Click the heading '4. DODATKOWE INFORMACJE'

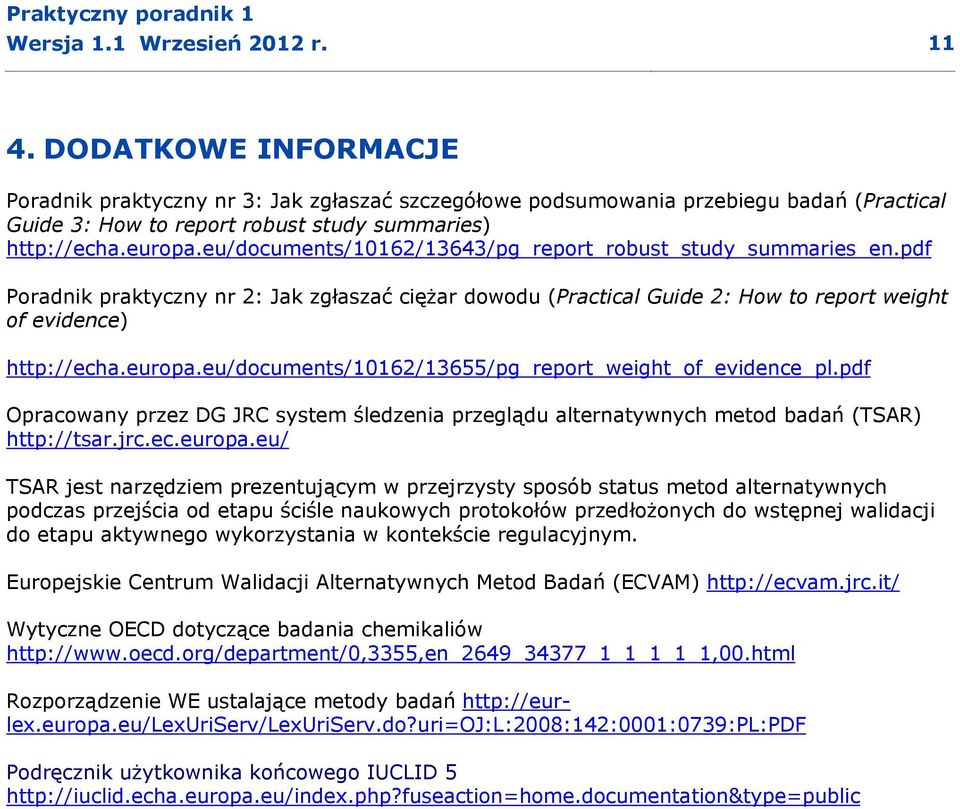click(233, 149)
